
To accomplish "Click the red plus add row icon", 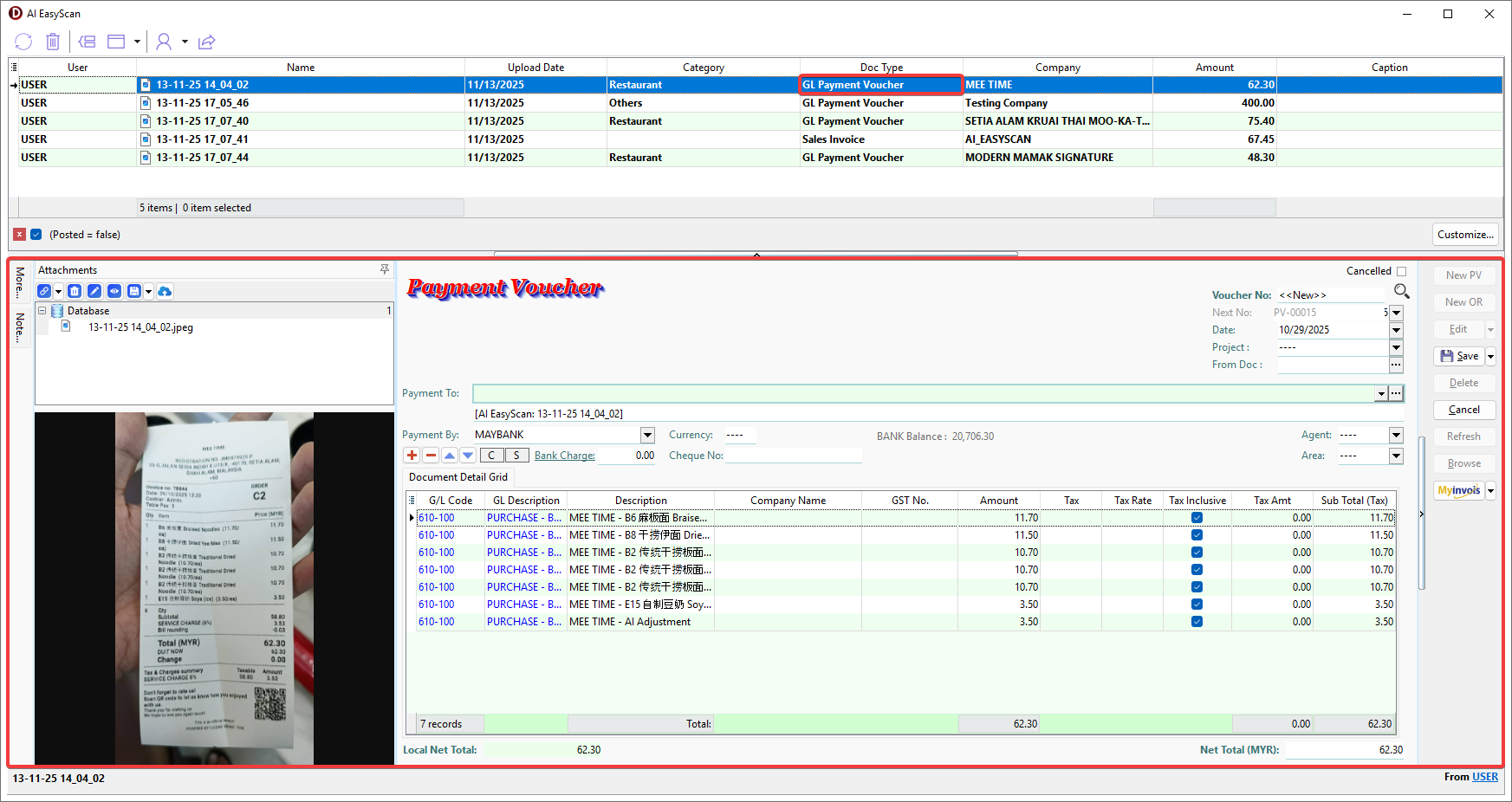I will (x=412, y=456).
